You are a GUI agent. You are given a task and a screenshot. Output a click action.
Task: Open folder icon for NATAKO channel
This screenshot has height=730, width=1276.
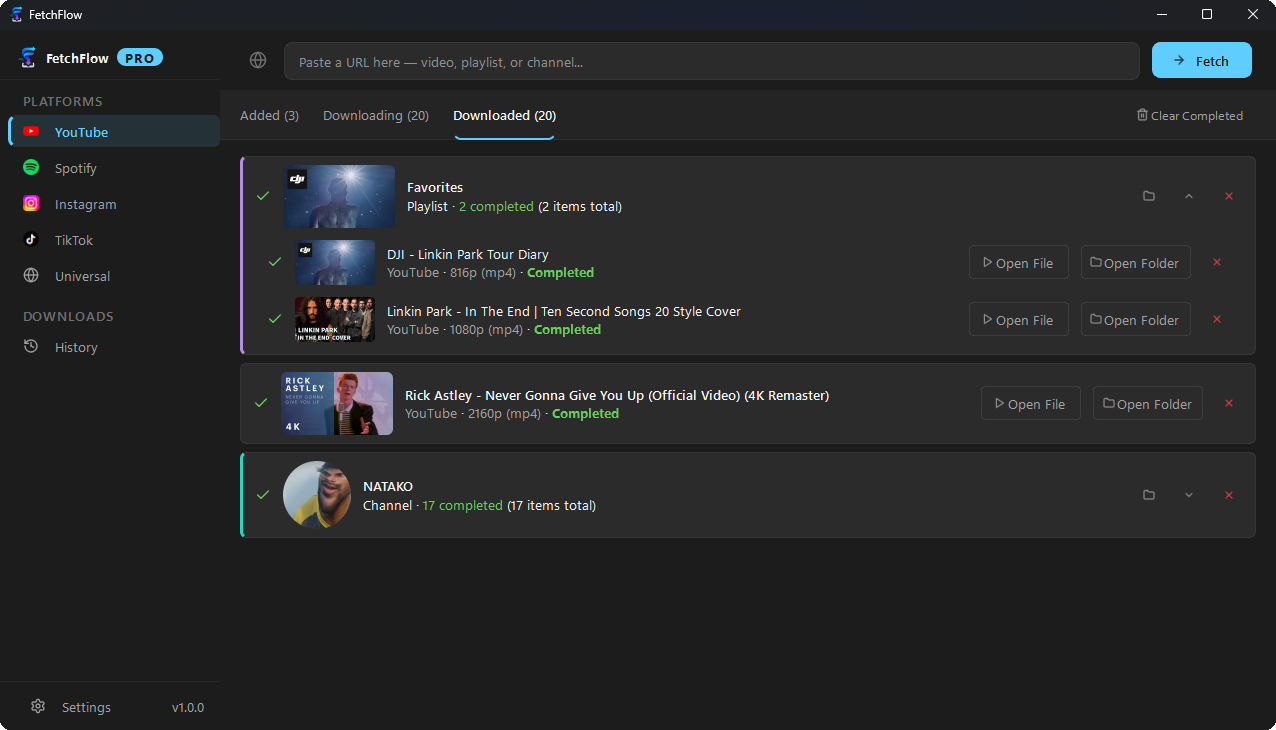pos(1149,495)
